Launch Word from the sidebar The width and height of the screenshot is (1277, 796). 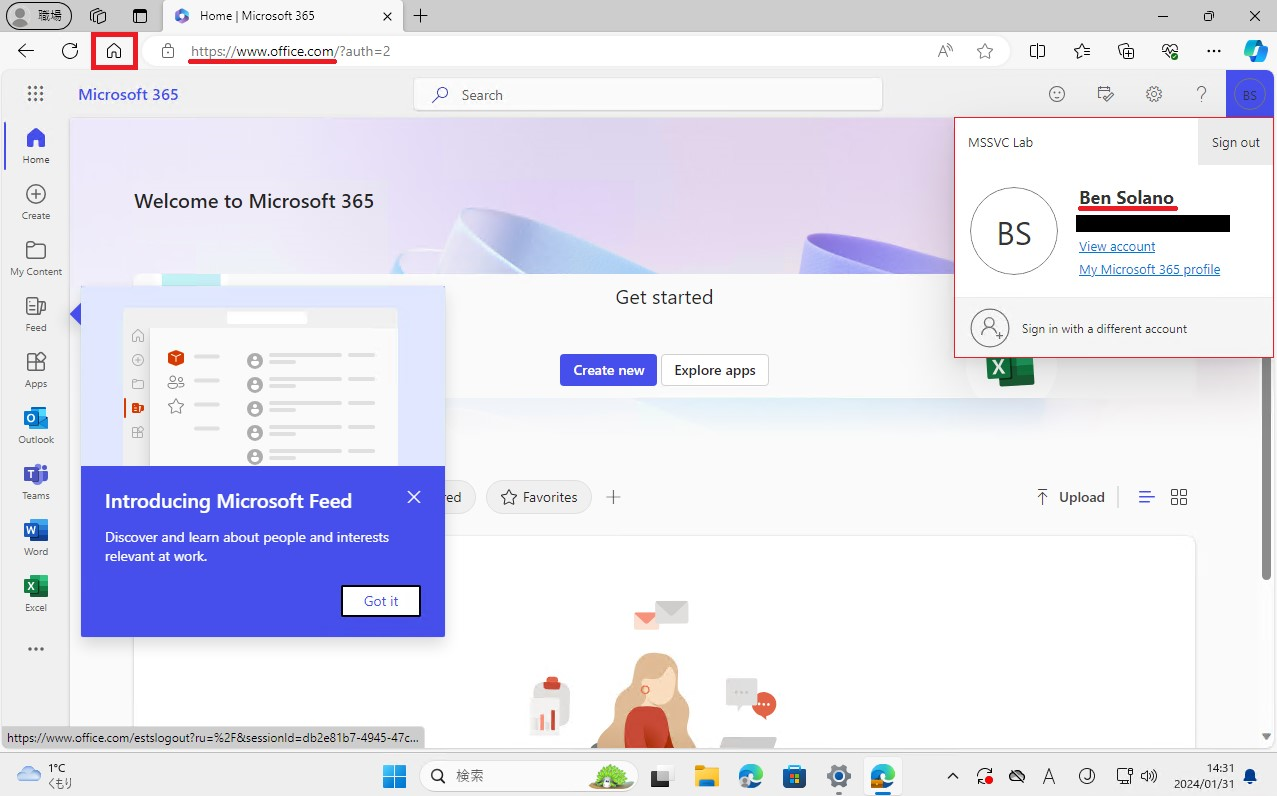tap(36, 537)
